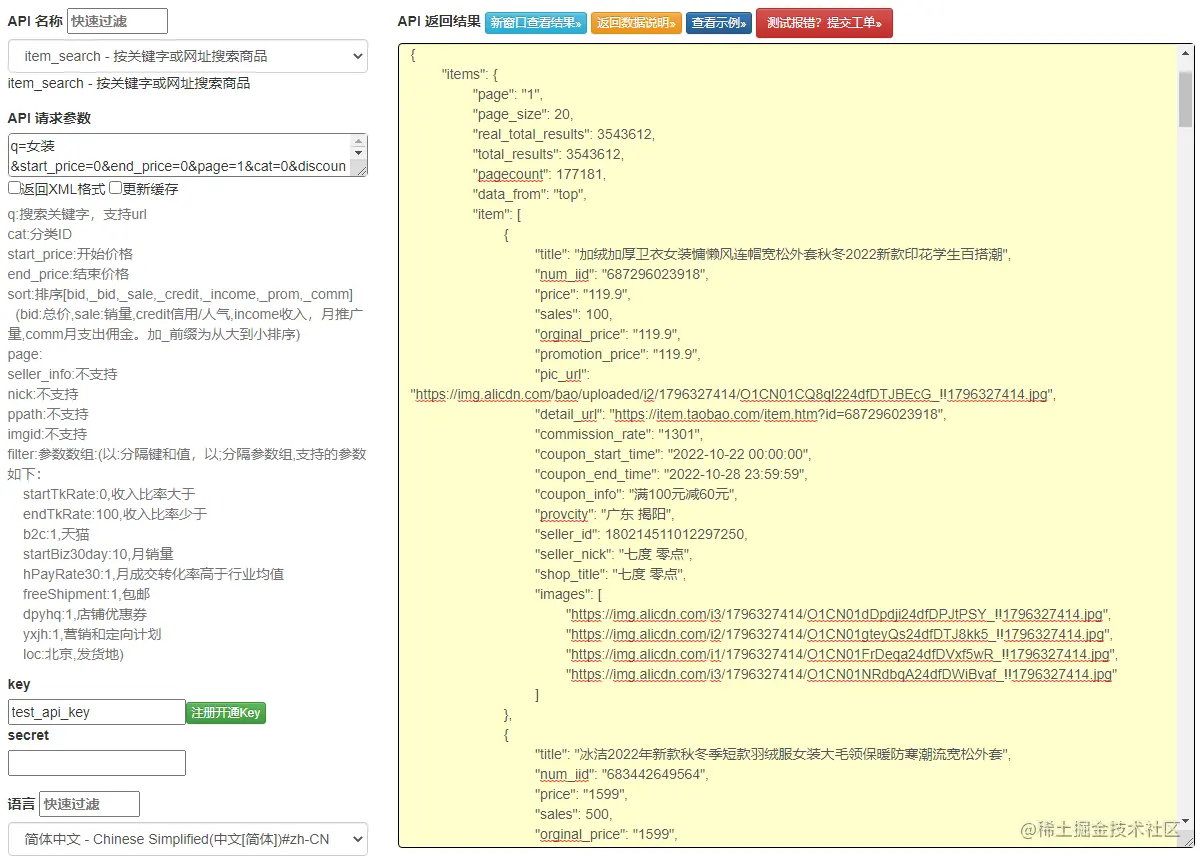Click the freeShipment:1,包邮 filter line
Screen dimensions: 1204x863
[x=85, y=594]
